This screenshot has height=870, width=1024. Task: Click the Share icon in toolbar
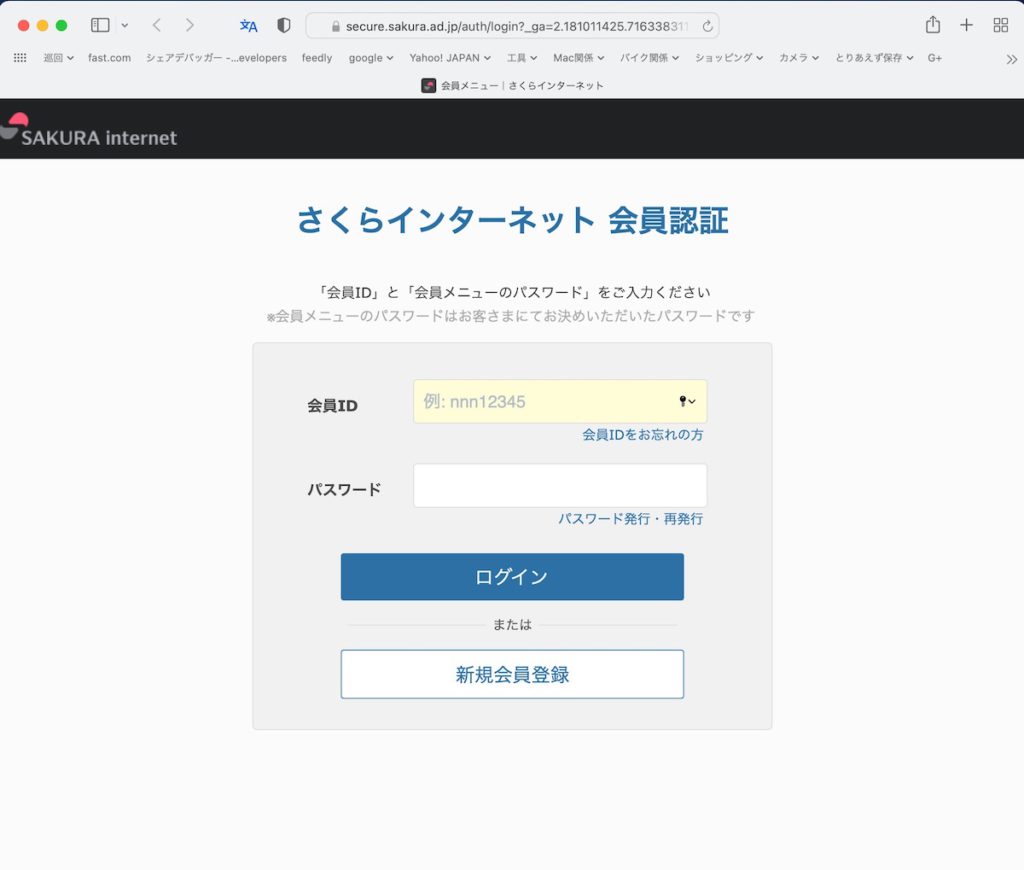click(x=932, y=25)
